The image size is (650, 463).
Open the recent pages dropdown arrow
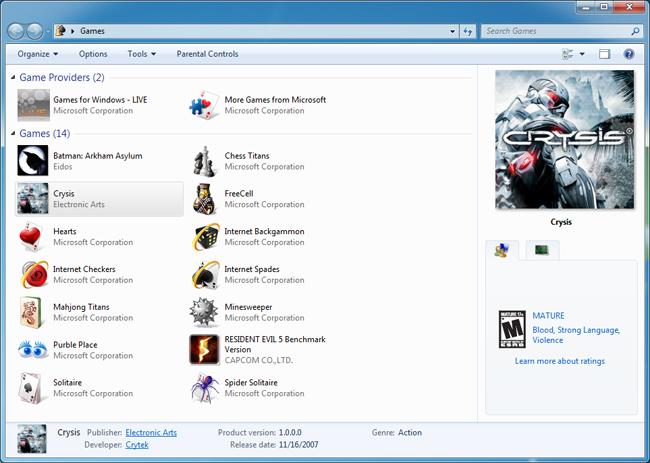tap(48, 31)
